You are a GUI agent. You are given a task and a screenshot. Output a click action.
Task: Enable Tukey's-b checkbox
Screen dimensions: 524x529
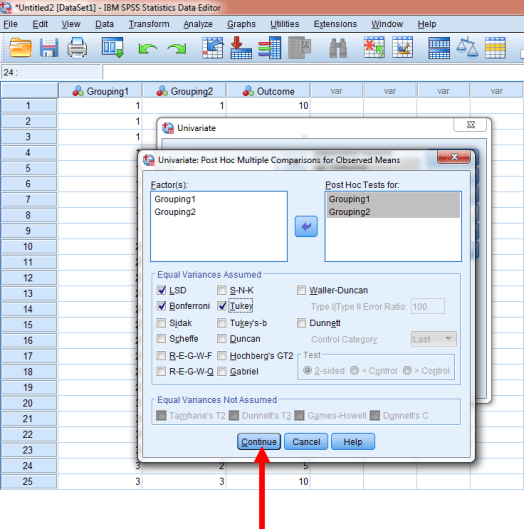pyautogui.click(x=222, y=323)
